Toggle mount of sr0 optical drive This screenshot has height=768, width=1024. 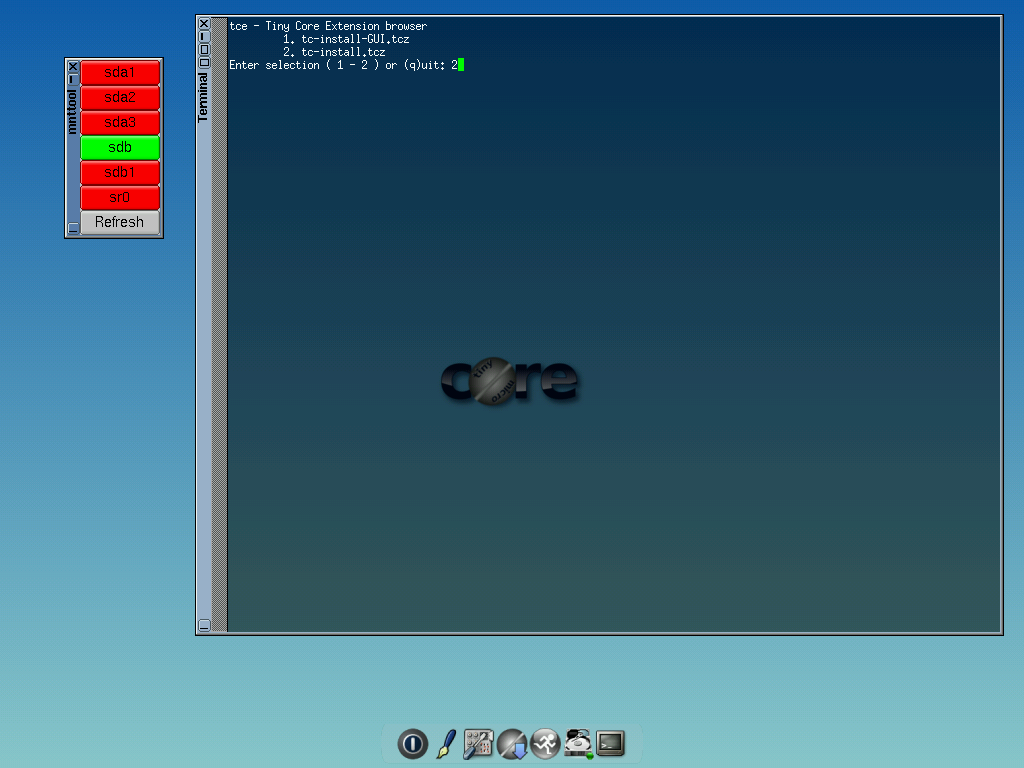point(120,197)
